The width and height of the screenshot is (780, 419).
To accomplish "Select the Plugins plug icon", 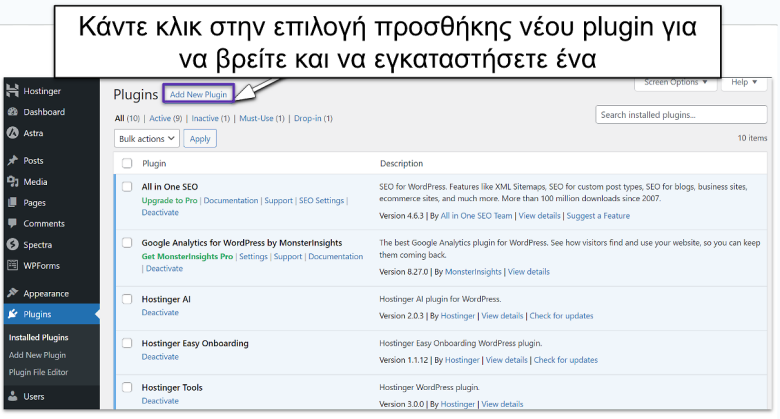I will tap(12, 314).
